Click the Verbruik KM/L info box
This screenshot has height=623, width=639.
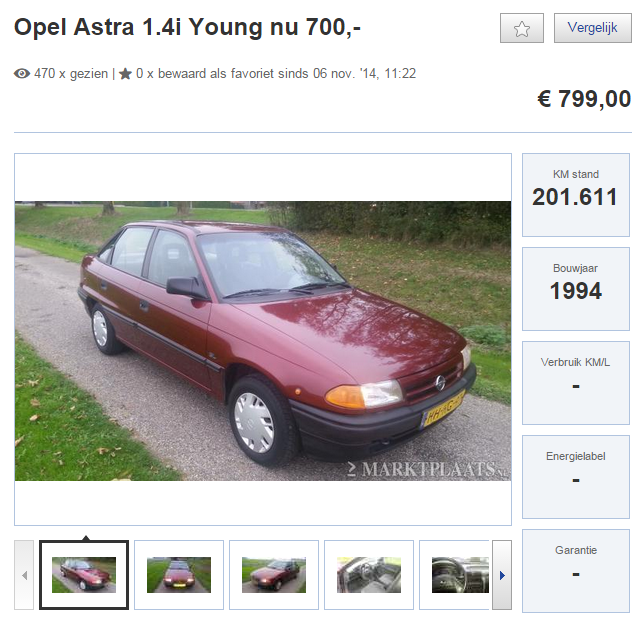576,383
